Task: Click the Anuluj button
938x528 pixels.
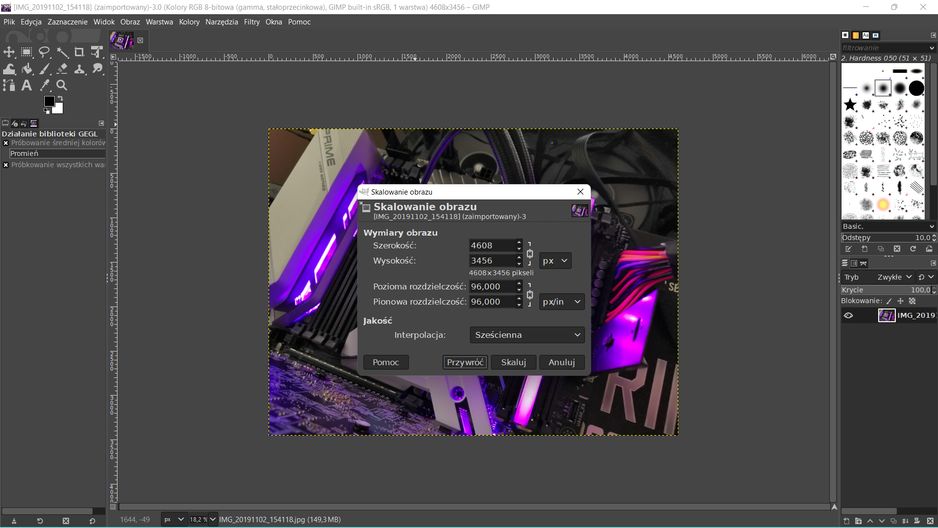Action: 562,362
